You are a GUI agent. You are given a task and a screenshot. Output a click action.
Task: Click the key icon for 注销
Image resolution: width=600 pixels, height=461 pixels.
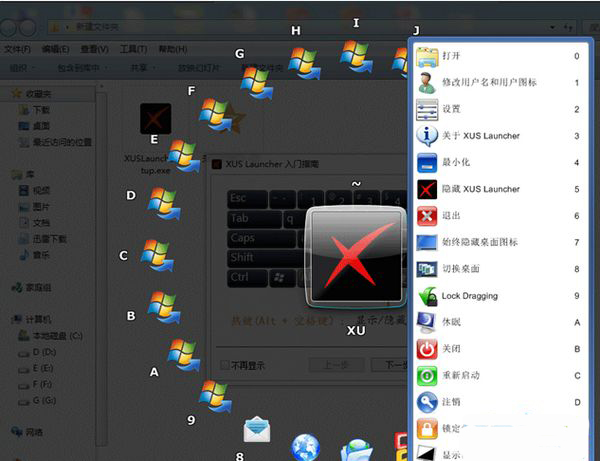(x=427, y=402)
